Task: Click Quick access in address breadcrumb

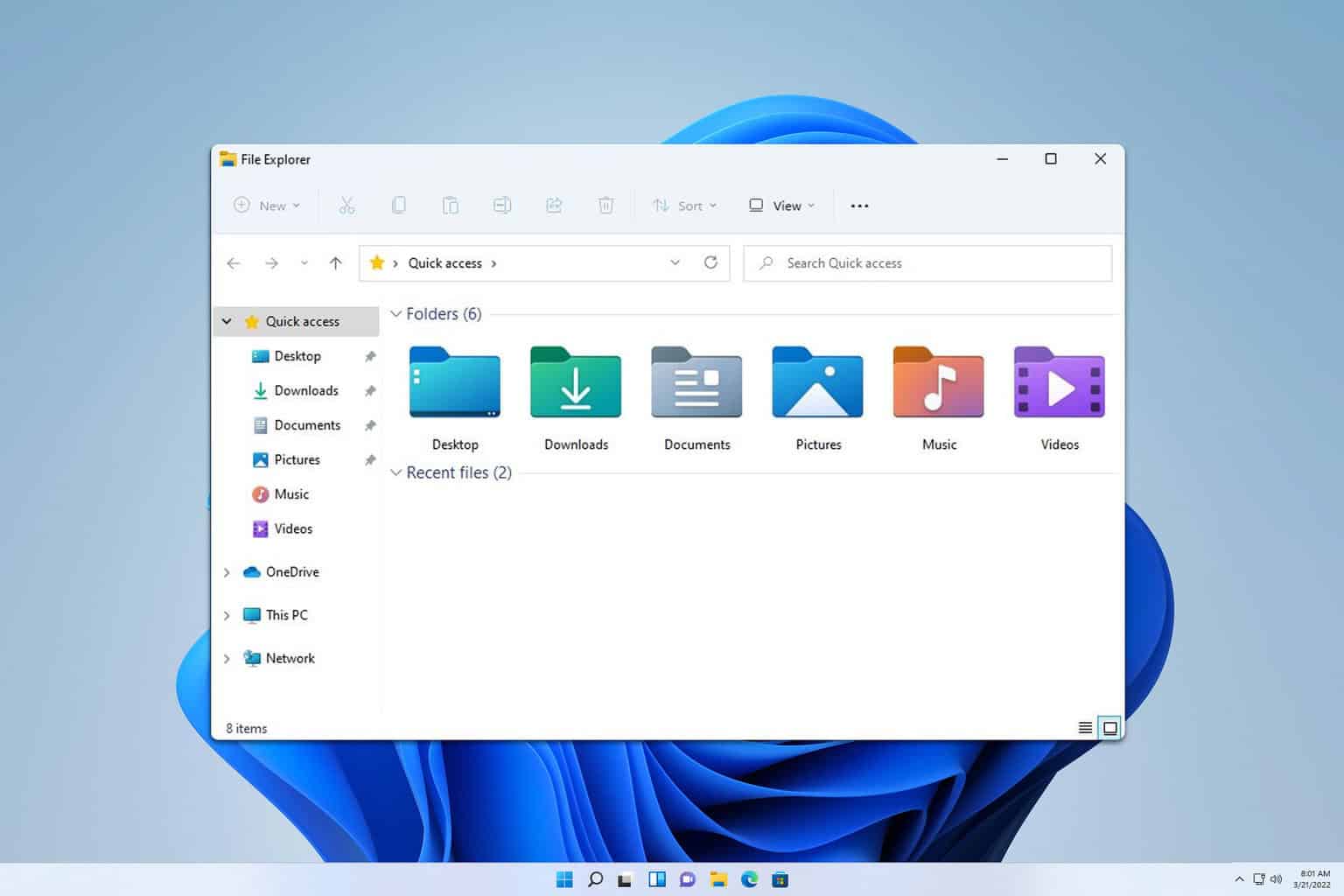Action: pos(444,262)
